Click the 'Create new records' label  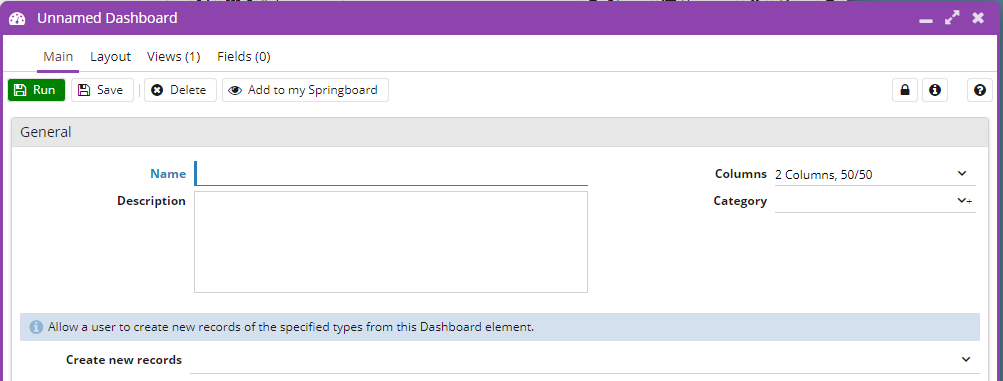[124, 360]
